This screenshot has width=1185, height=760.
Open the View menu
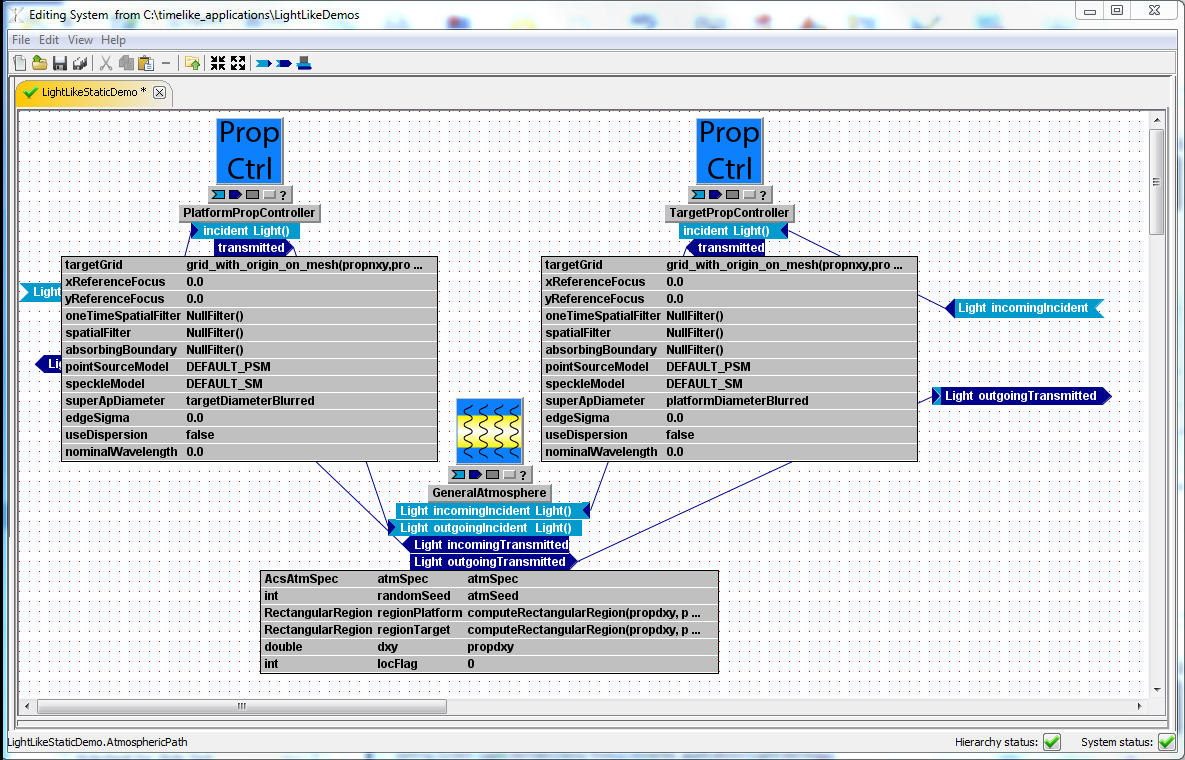pyautogui.click(x=80, y=40)
